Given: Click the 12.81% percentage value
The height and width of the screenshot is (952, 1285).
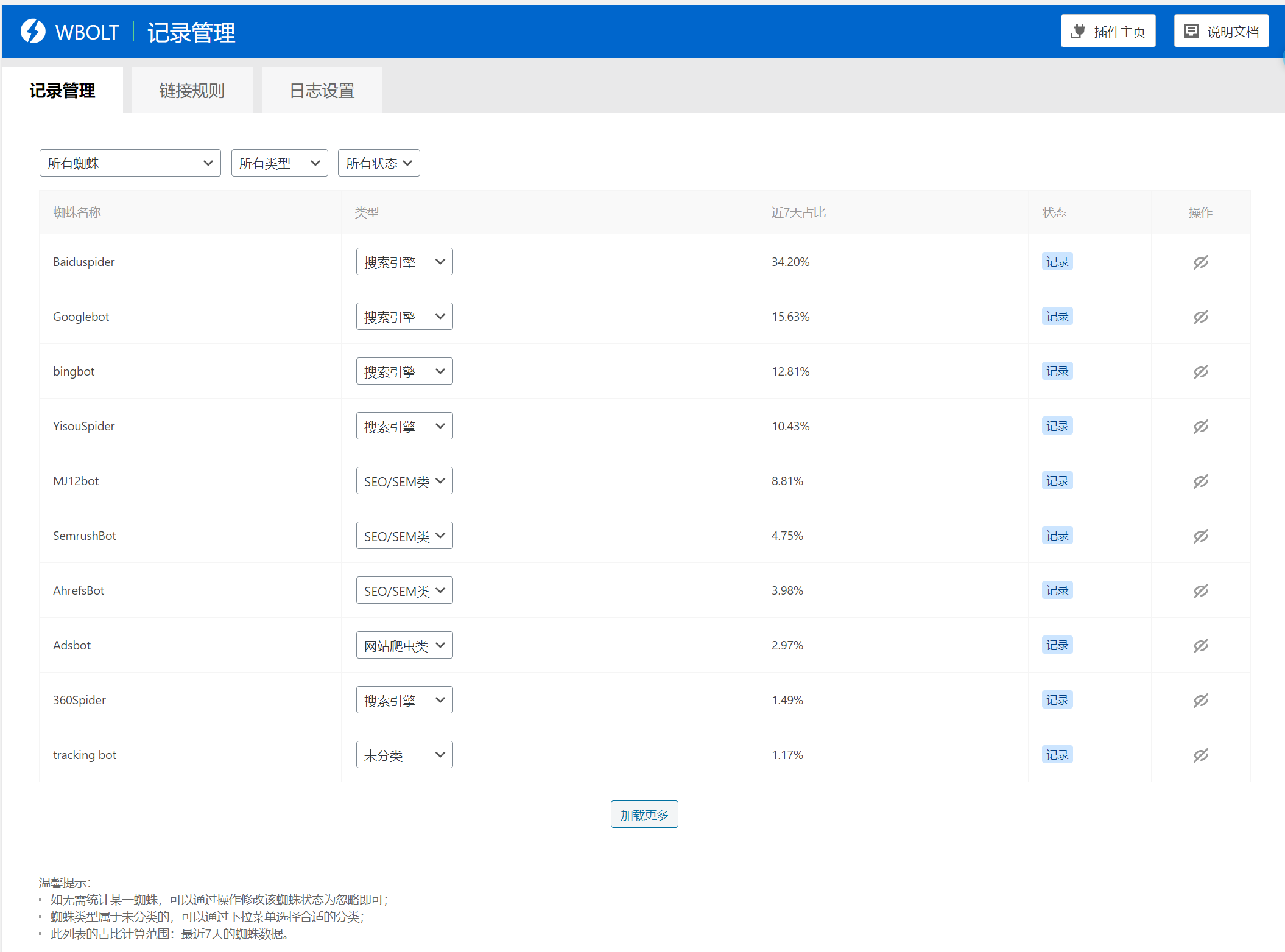Looking at the screenshot, I should [x=790, y=371].
